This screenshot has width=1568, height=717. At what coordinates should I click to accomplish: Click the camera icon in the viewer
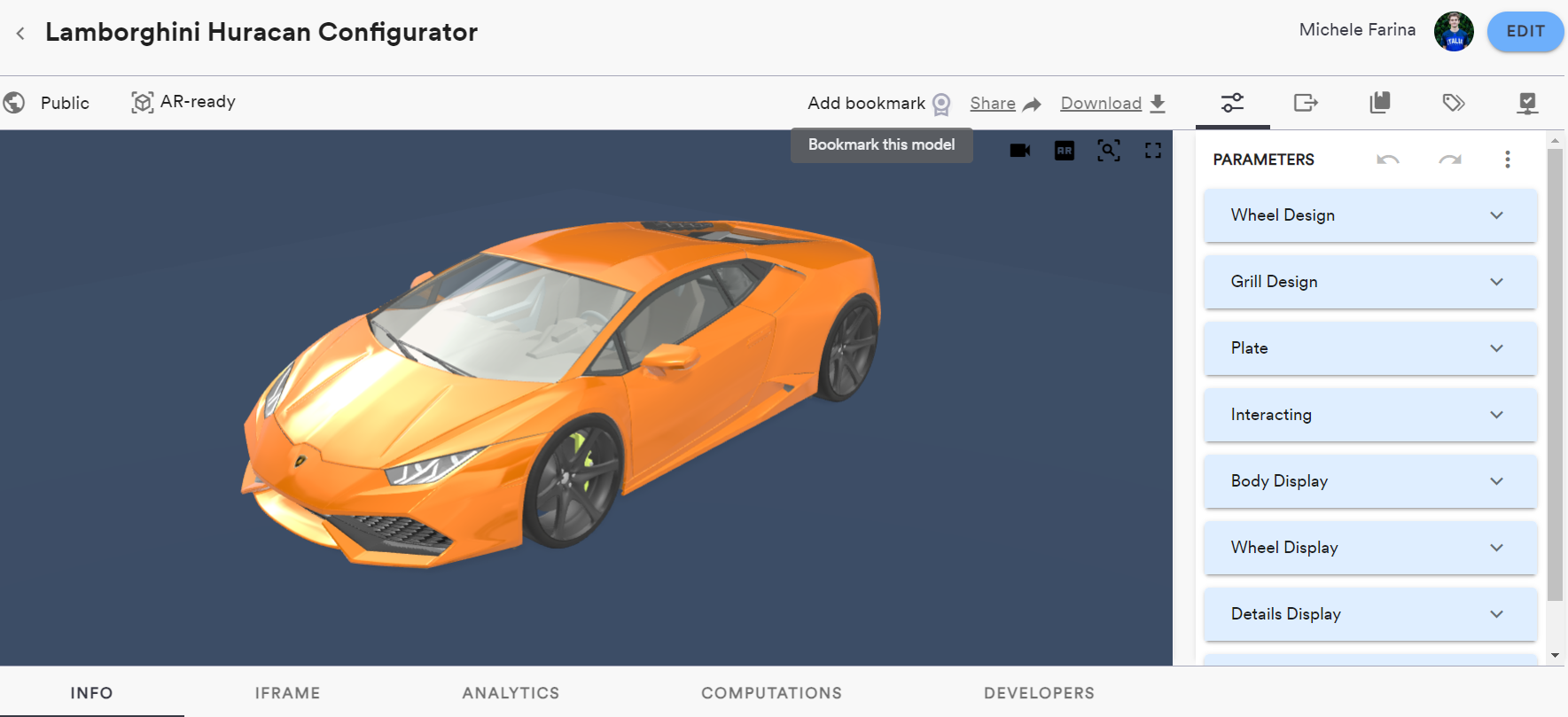[1020, 151]
